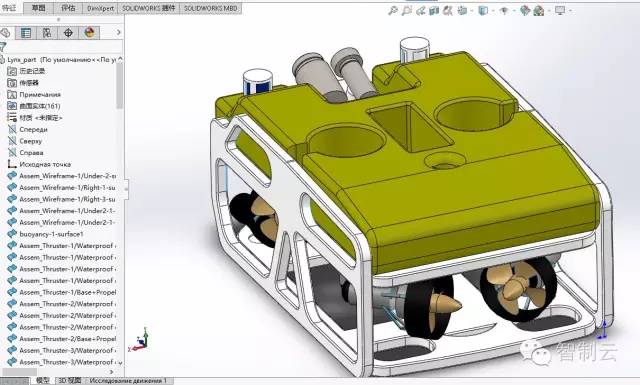
Task: Click the Section View icon
Action: 434,11
